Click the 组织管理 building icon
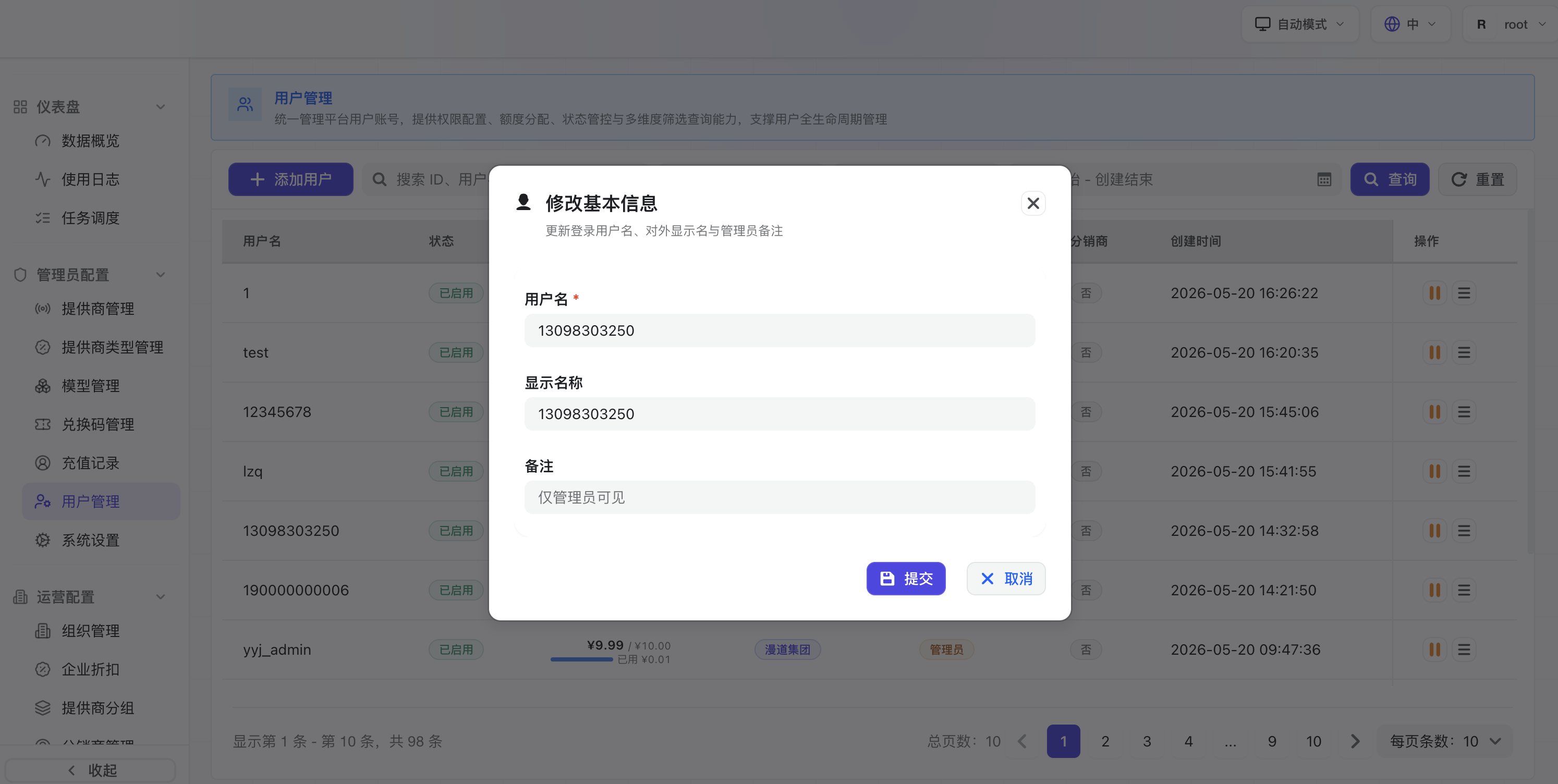Viewport: 1558px width, 784px height. tap(42, 631)
